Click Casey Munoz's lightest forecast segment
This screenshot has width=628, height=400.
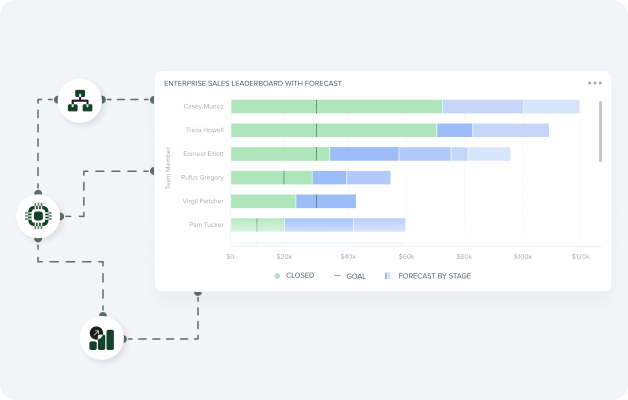pos(551,106)
